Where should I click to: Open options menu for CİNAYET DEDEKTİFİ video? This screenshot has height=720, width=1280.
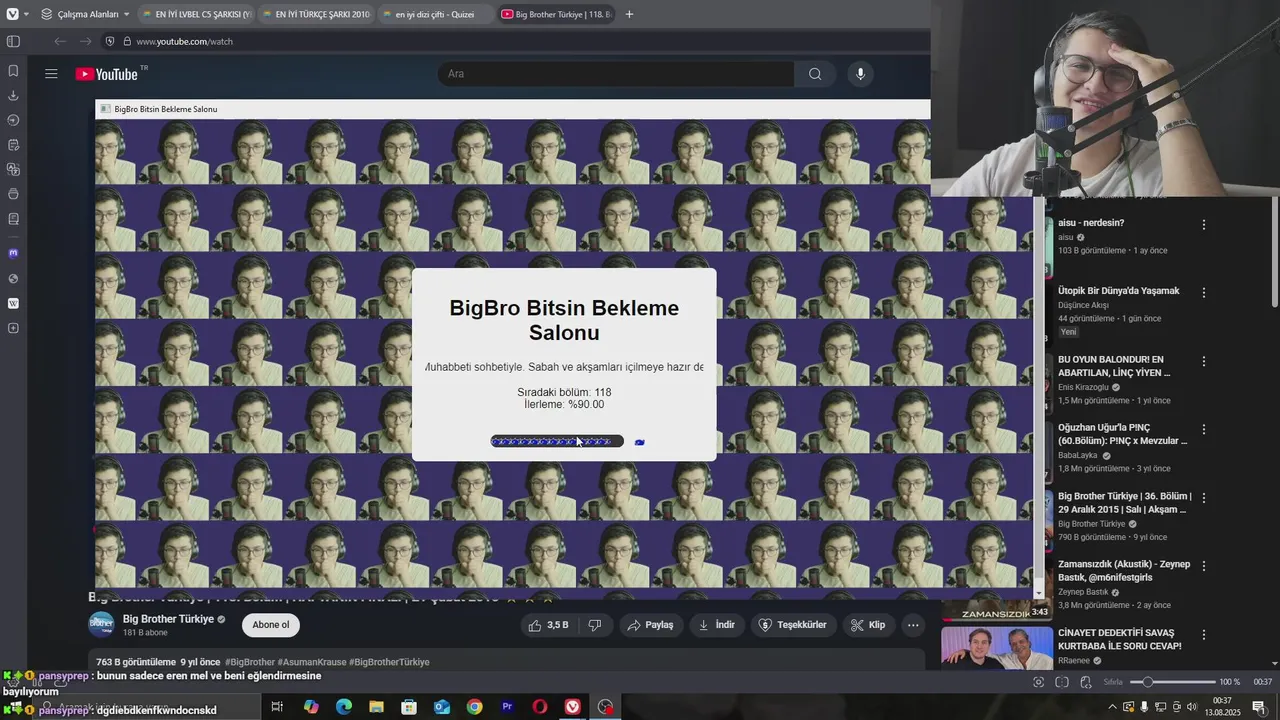tap(1204, 635)
